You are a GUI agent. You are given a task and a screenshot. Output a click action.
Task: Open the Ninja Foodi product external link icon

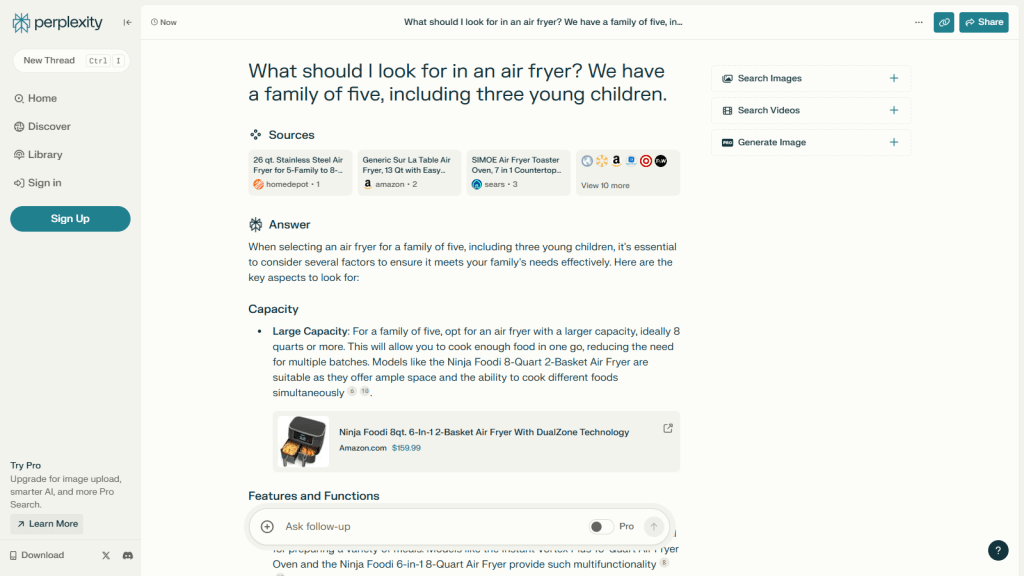coord(668,428)
